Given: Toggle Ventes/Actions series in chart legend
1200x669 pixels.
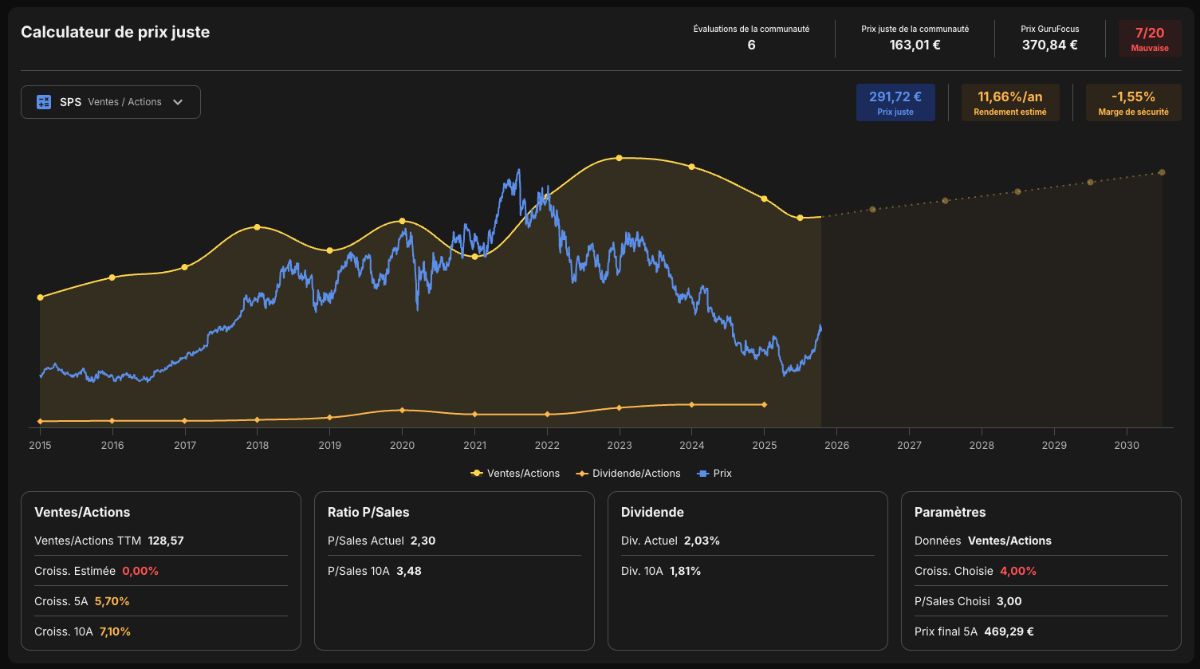Looking at the screenshot, I should [x=515, y=473].
